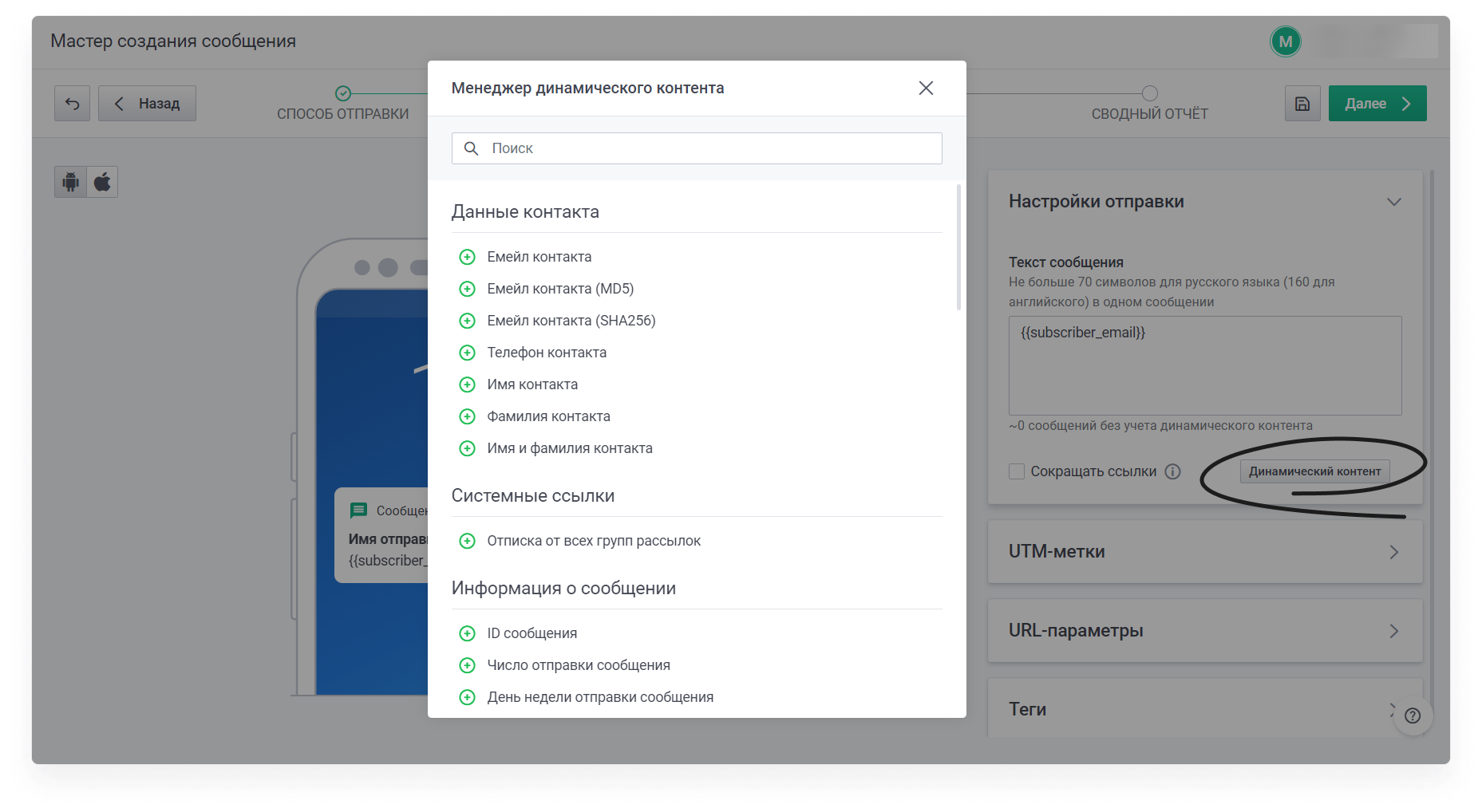Select the text ID сообщения

(x=532, y=633)
